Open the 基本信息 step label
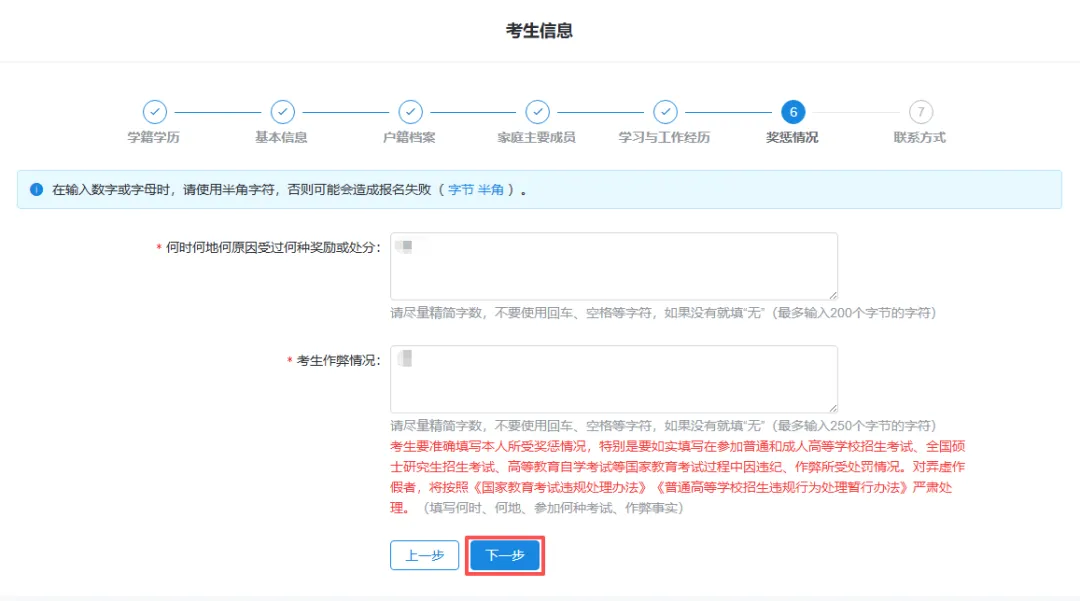 coord(282,138)
